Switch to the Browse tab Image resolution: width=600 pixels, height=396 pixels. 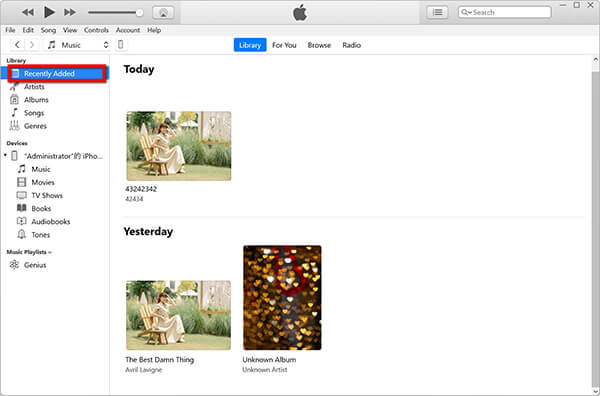319,45
